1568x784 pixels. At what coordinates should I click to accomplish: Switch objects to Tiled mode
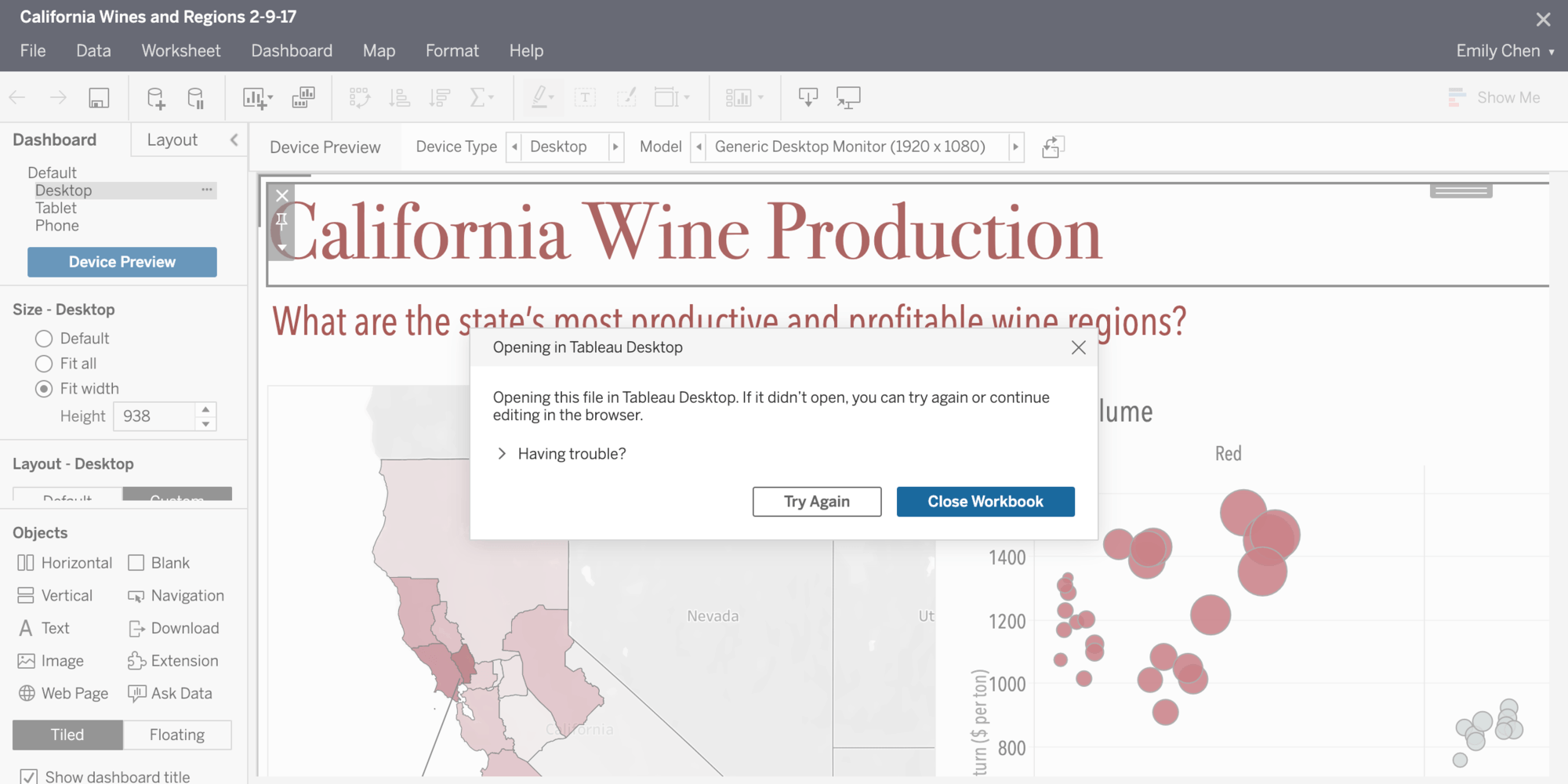click(x=67, y=735)
